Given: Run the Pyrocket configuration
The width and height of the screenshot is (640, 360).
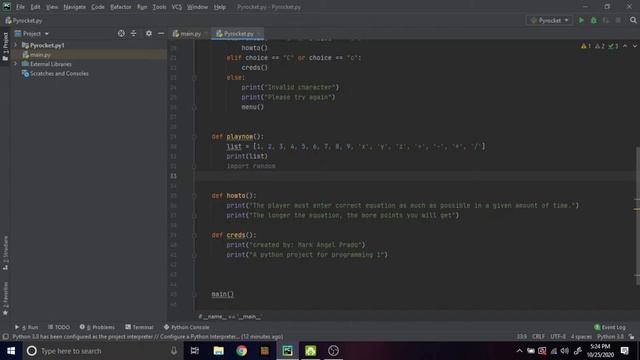Looking at the screenshot, I should pyautogui.click(x=581, y=20).
